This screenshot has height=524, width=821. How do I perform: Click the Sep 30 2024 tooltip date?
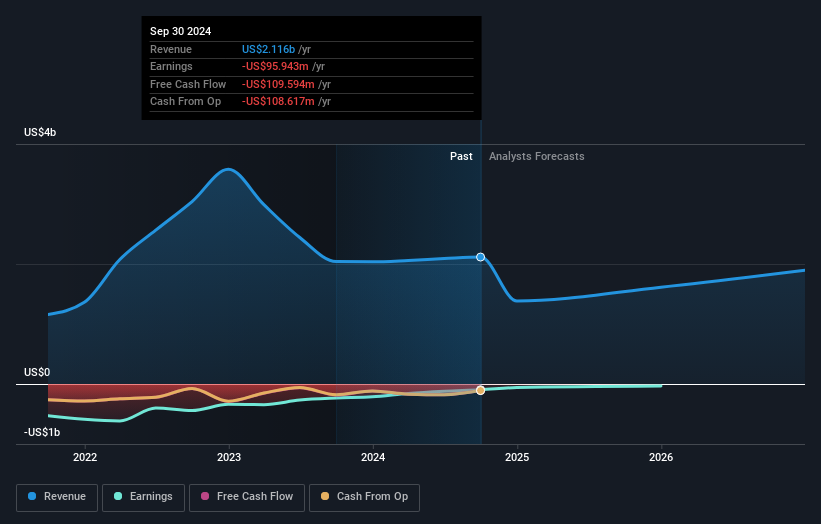click(181, 31)
